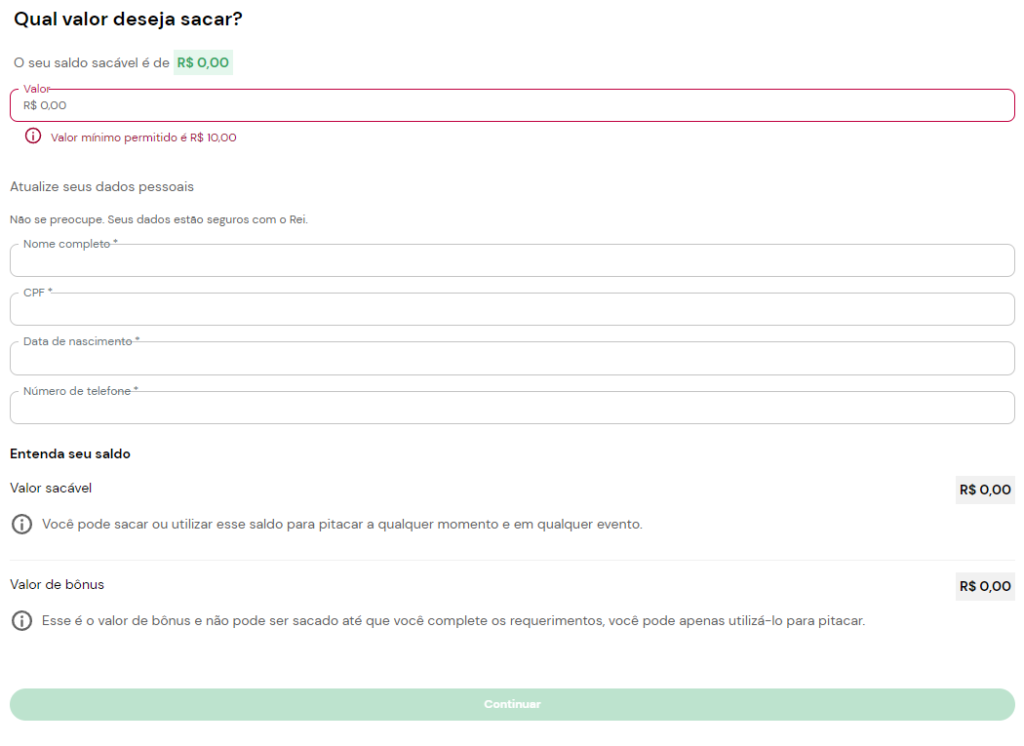Viewport: 1024px width, 746px height.
Task: Click the R$ 0,00 badge beside Valor sacável
Action: pos(984,490)
